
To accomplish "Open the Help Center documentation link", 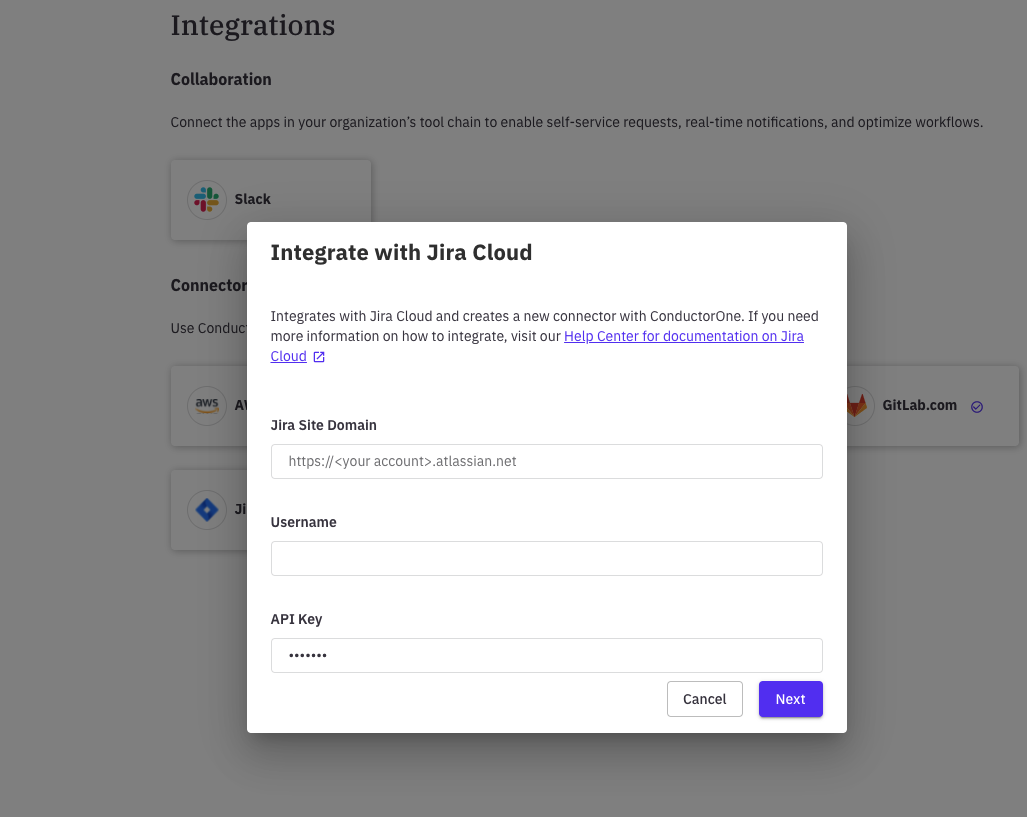I will click(683, 337).
